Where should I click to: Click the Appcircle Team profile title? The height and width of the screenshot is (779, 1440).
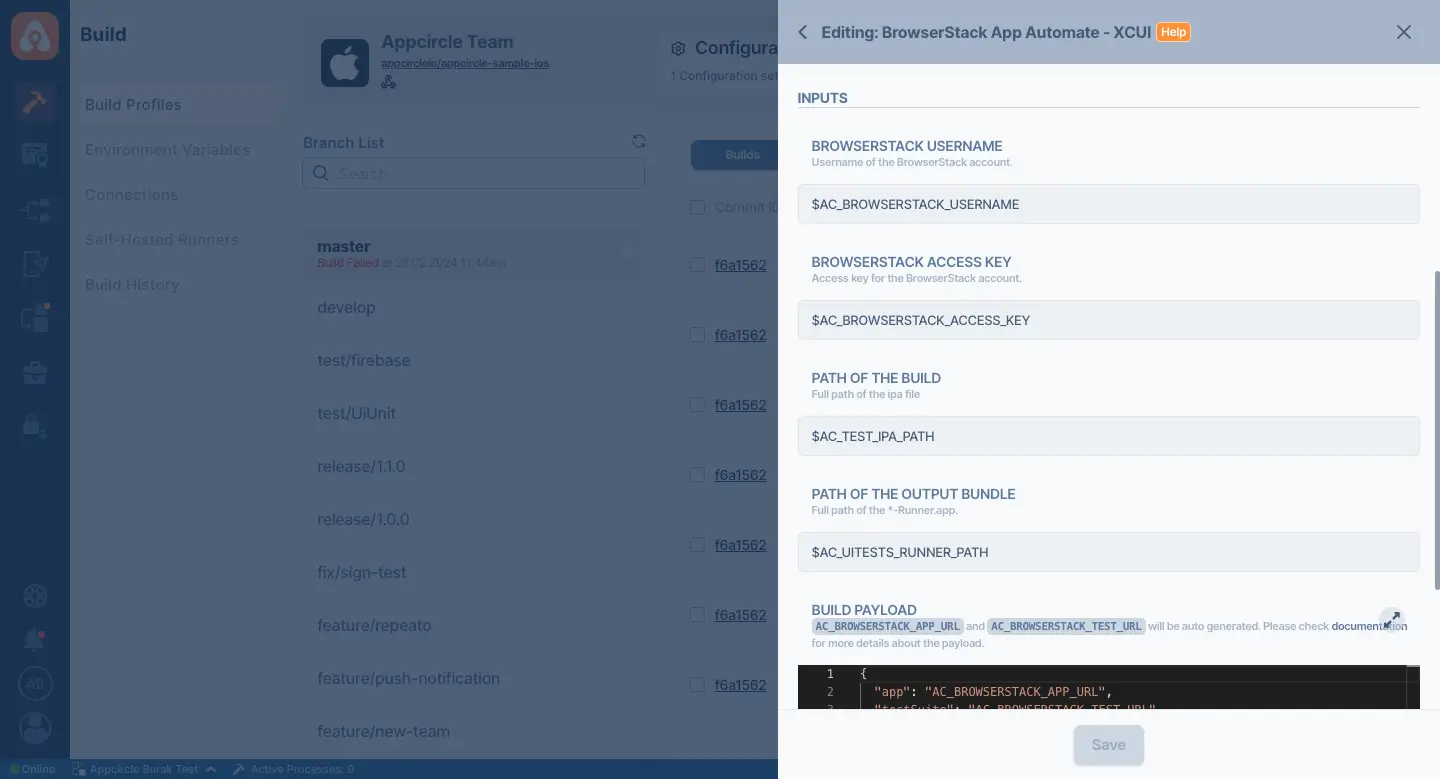[447, 42]
